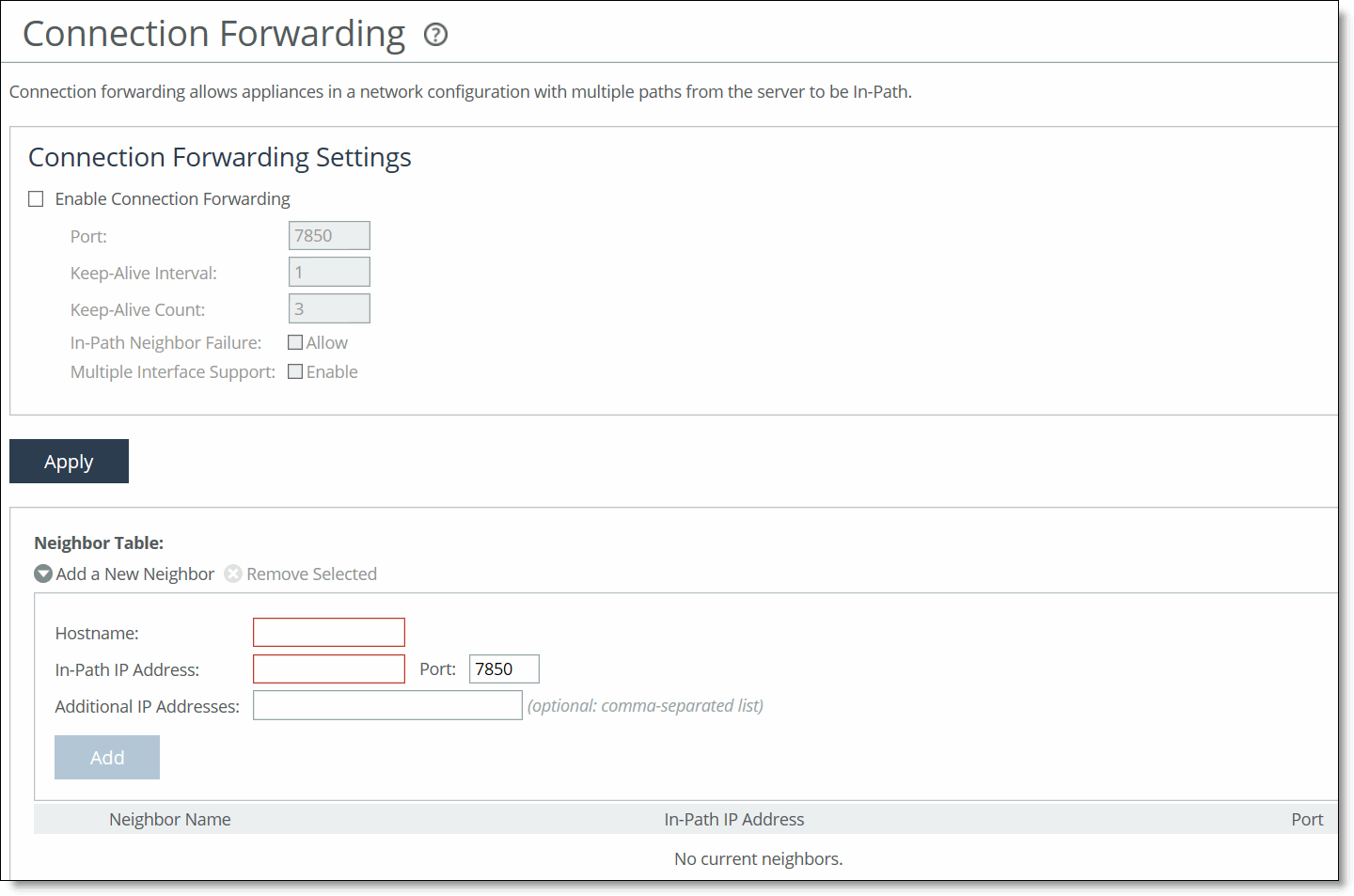Collapse the Add a New Neighbor form

coord(134,574)
